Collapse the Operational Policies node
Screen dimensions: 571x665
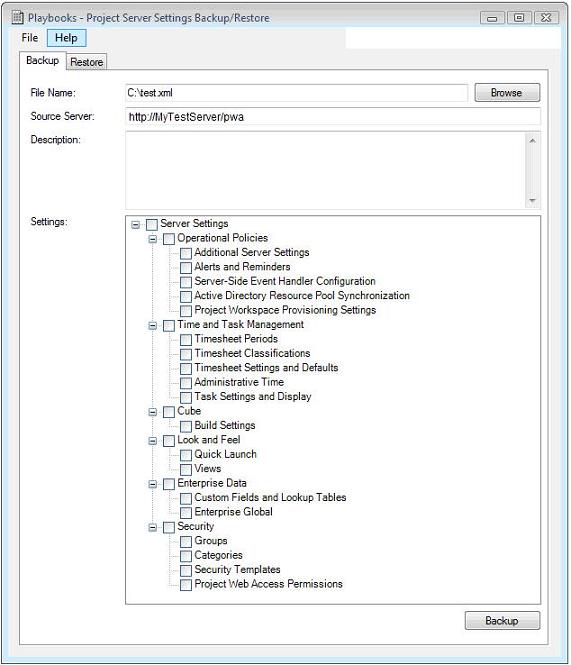[152, 239]
